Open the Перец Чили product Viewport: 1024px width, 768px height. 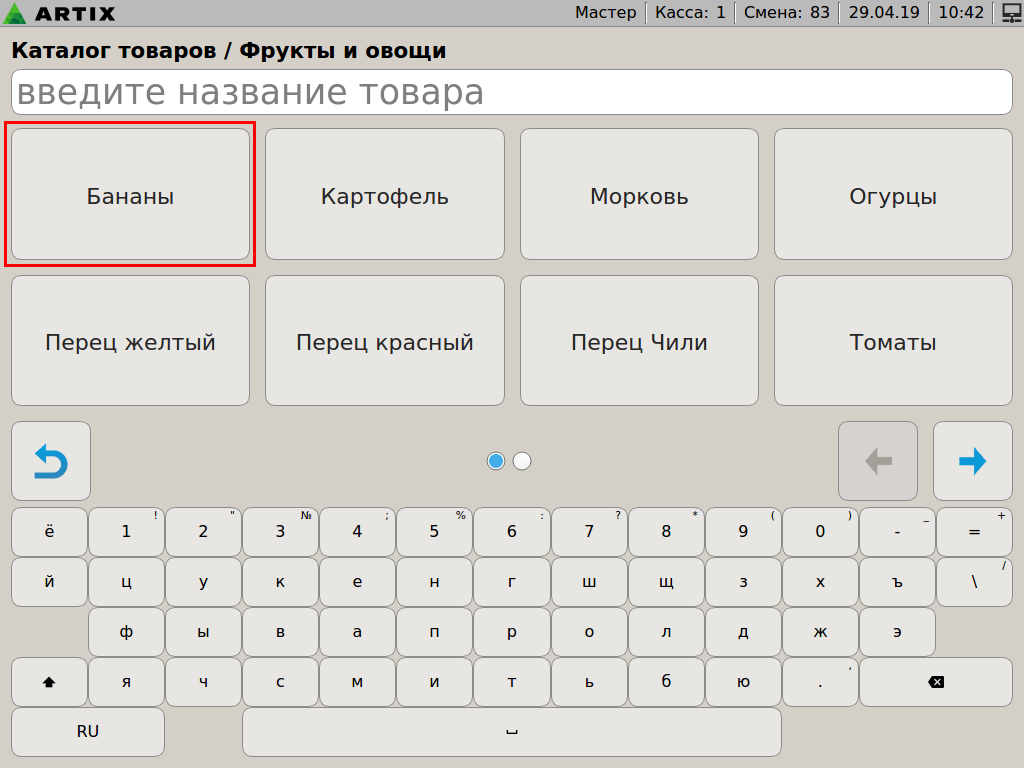coord(639,341)
